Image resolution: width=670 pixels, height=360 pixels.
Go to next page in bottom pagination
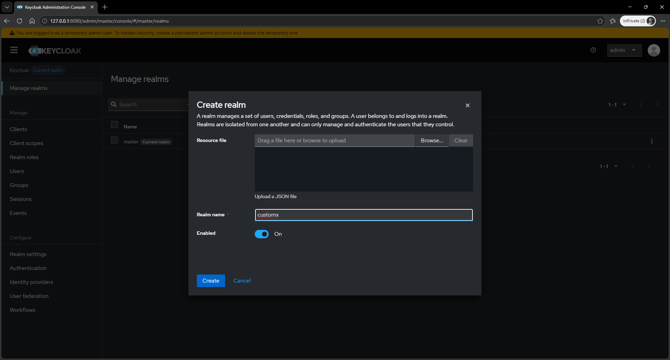tap(649, 166)
